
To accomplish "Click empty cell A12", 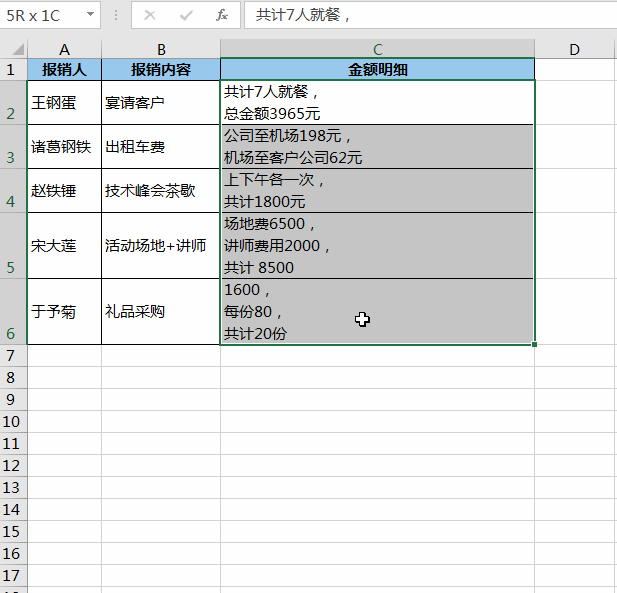I will tap(64, 466).
